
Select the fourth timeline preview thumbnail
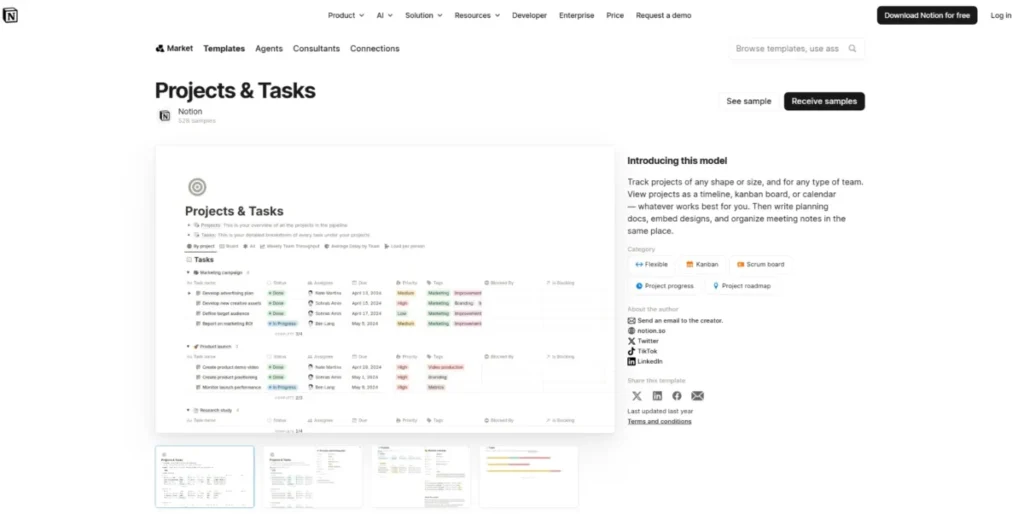click(x=528, y=477)
